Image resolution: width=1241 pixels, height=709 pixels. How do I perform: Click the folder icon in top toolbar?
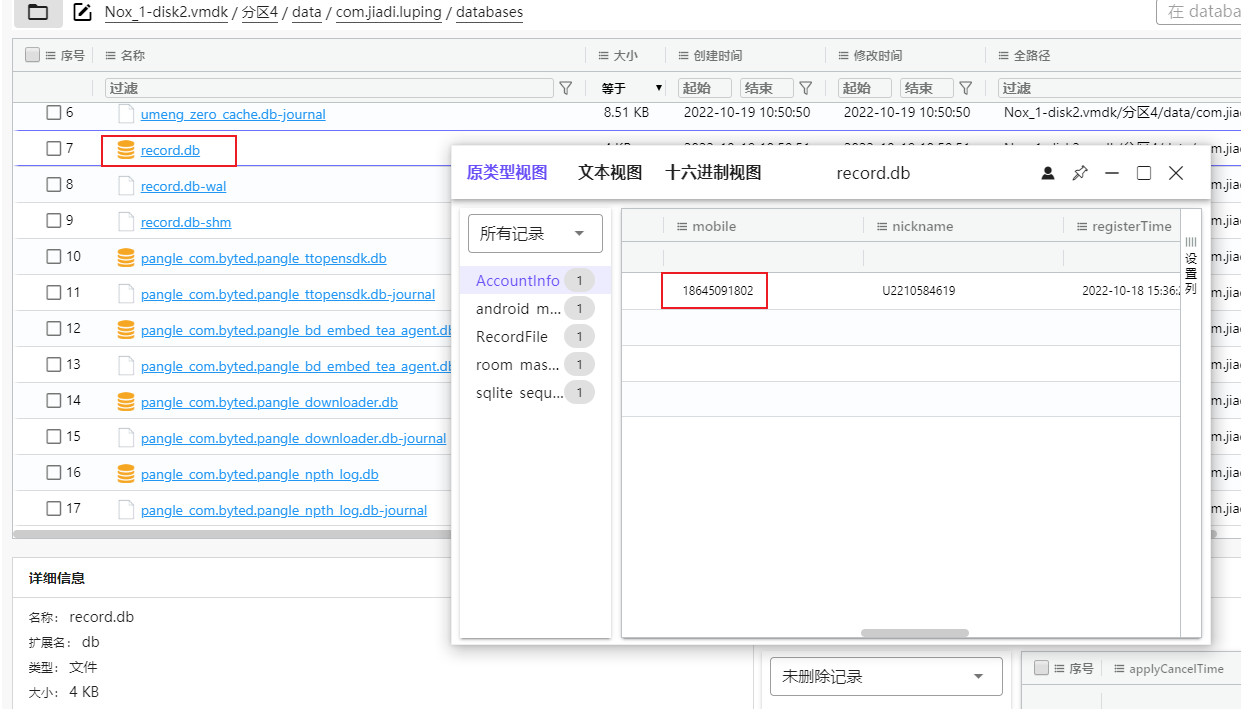point(38,12)
